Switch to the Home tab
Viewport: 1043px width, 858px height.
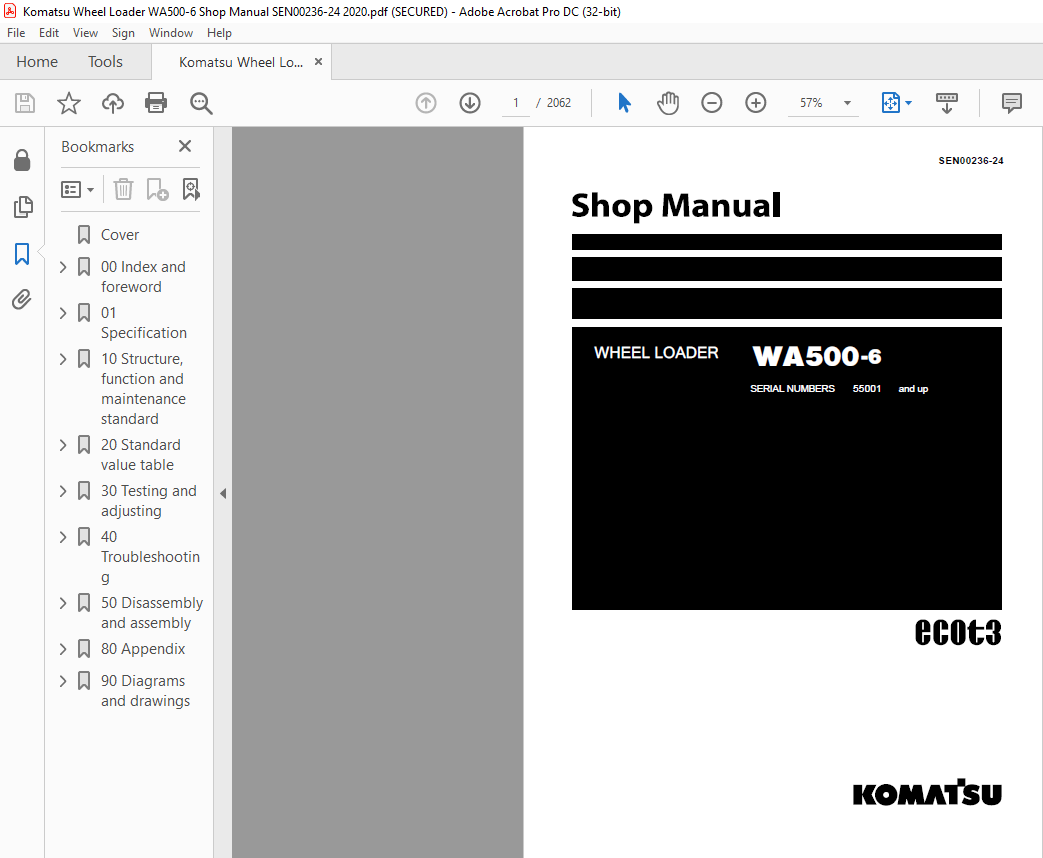[37, 62]
